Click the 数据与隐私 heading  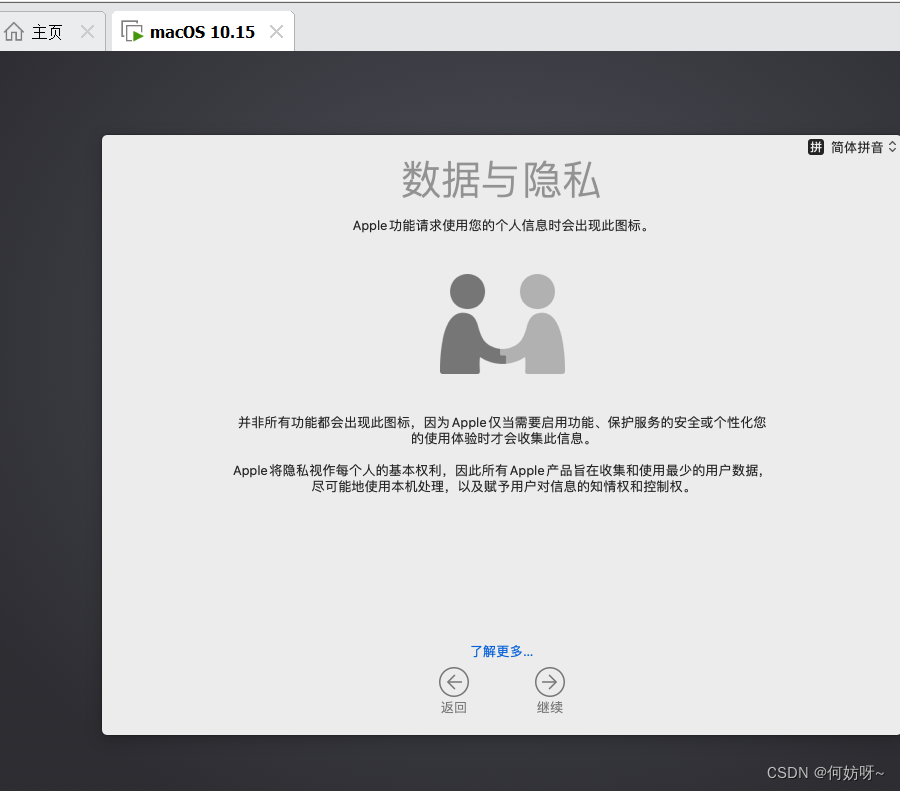[x=501, y=180]
